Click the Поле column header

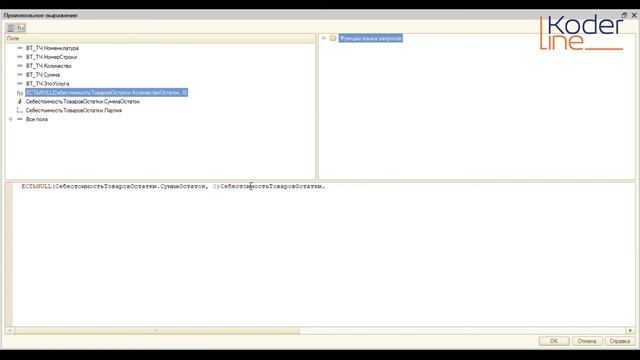[x=160, y=38]
